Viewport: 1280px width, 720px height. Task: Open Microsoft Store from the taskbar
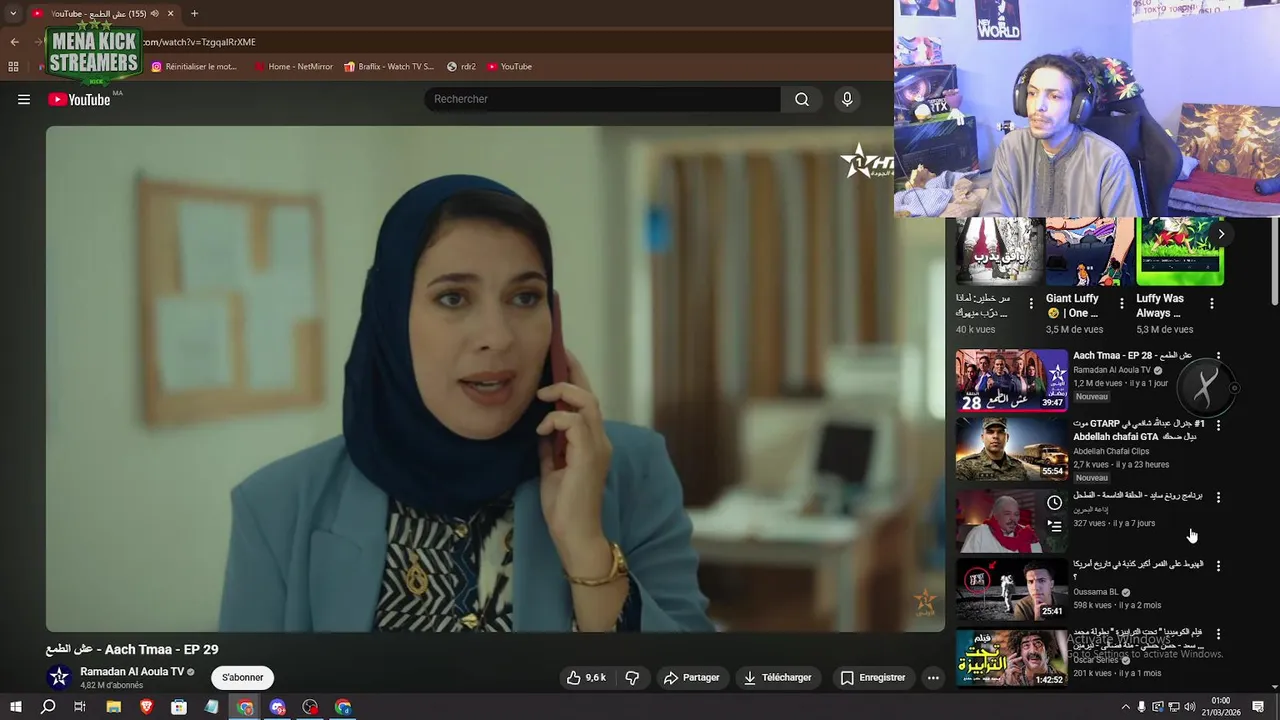tap(179, 707)
